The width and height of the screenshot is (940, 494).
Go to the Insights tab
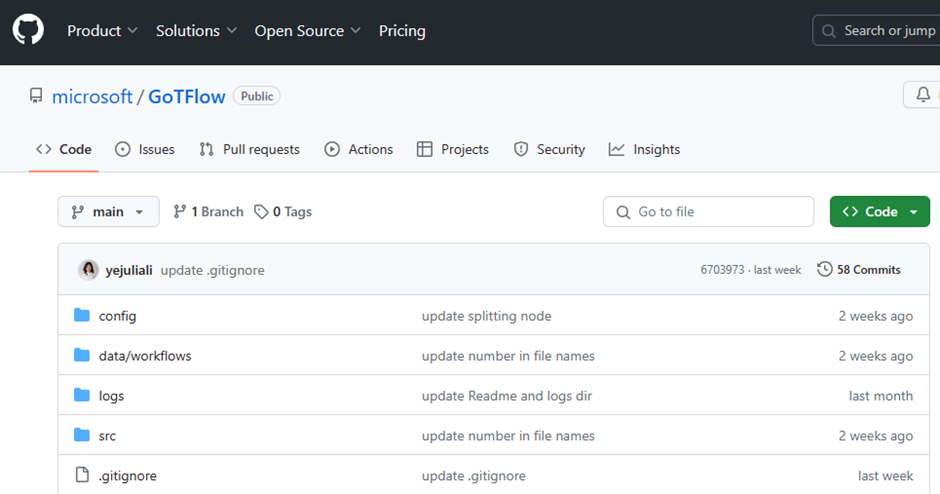[x=644, y=150]
